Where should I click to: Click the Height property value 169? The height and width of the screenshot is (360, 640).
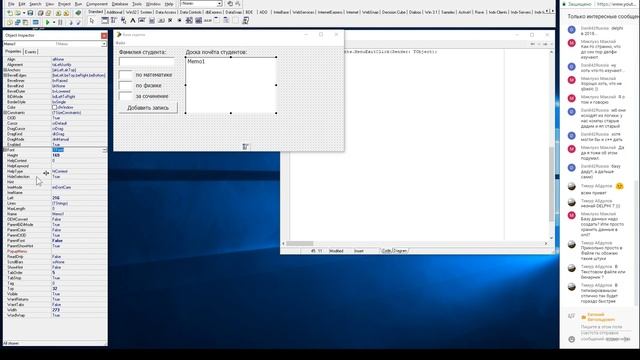tap(79, 155)
